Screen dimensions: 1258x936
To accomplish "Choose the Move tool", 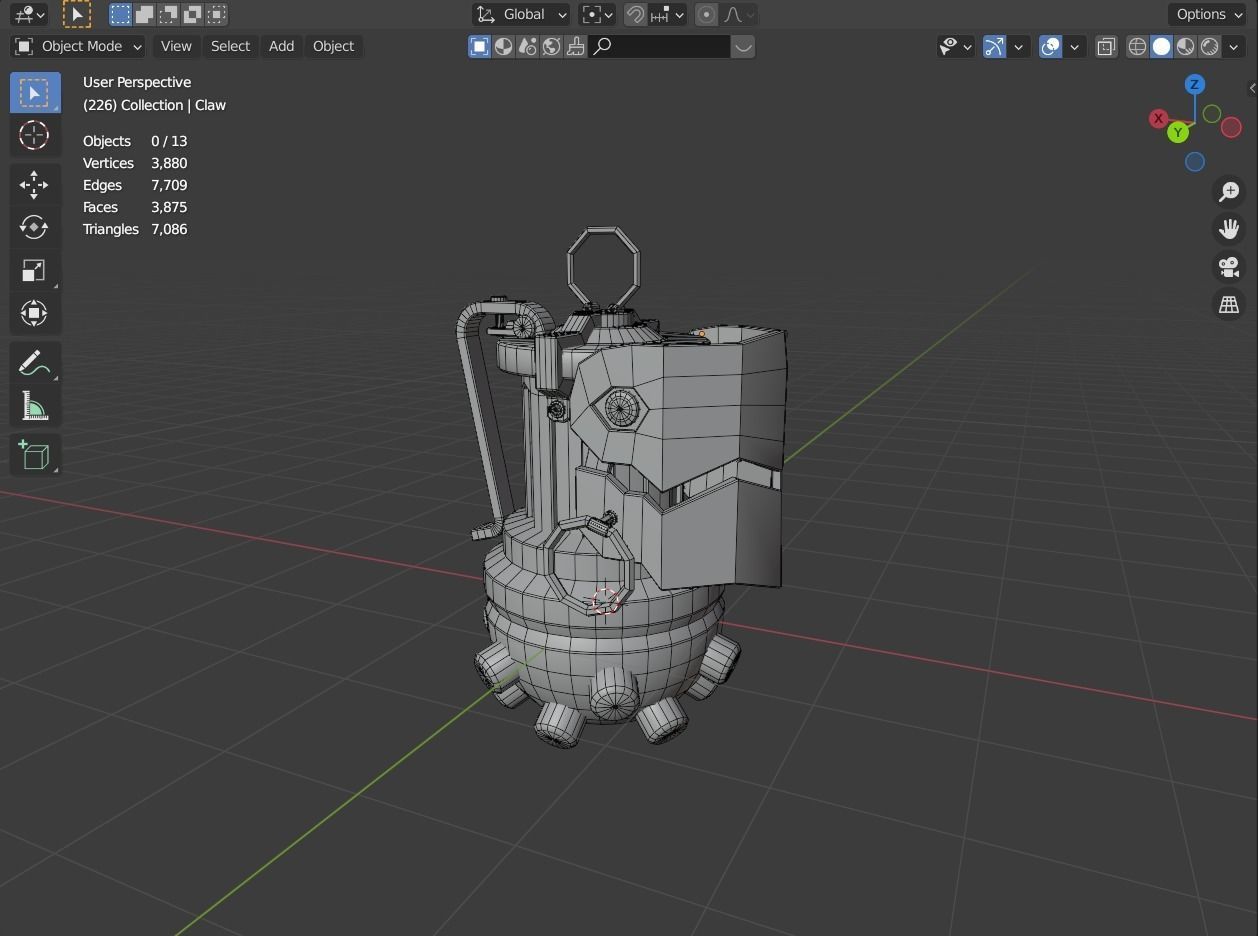I will (x=35, y=184).
